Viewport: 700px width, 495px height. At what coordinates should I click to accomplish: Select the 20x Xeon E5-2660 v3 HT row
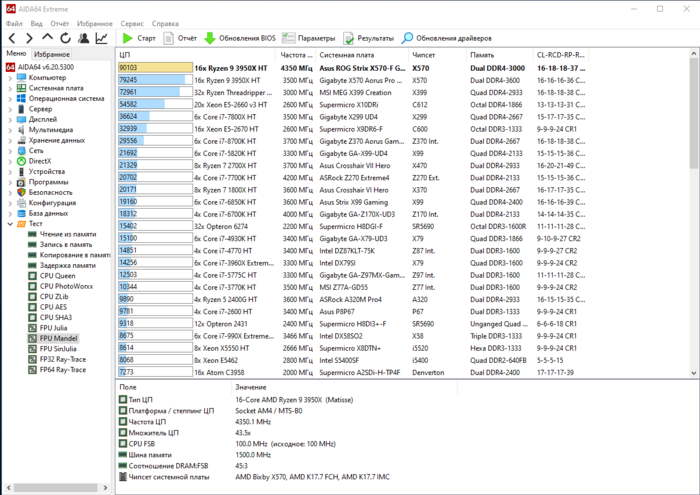353,104
